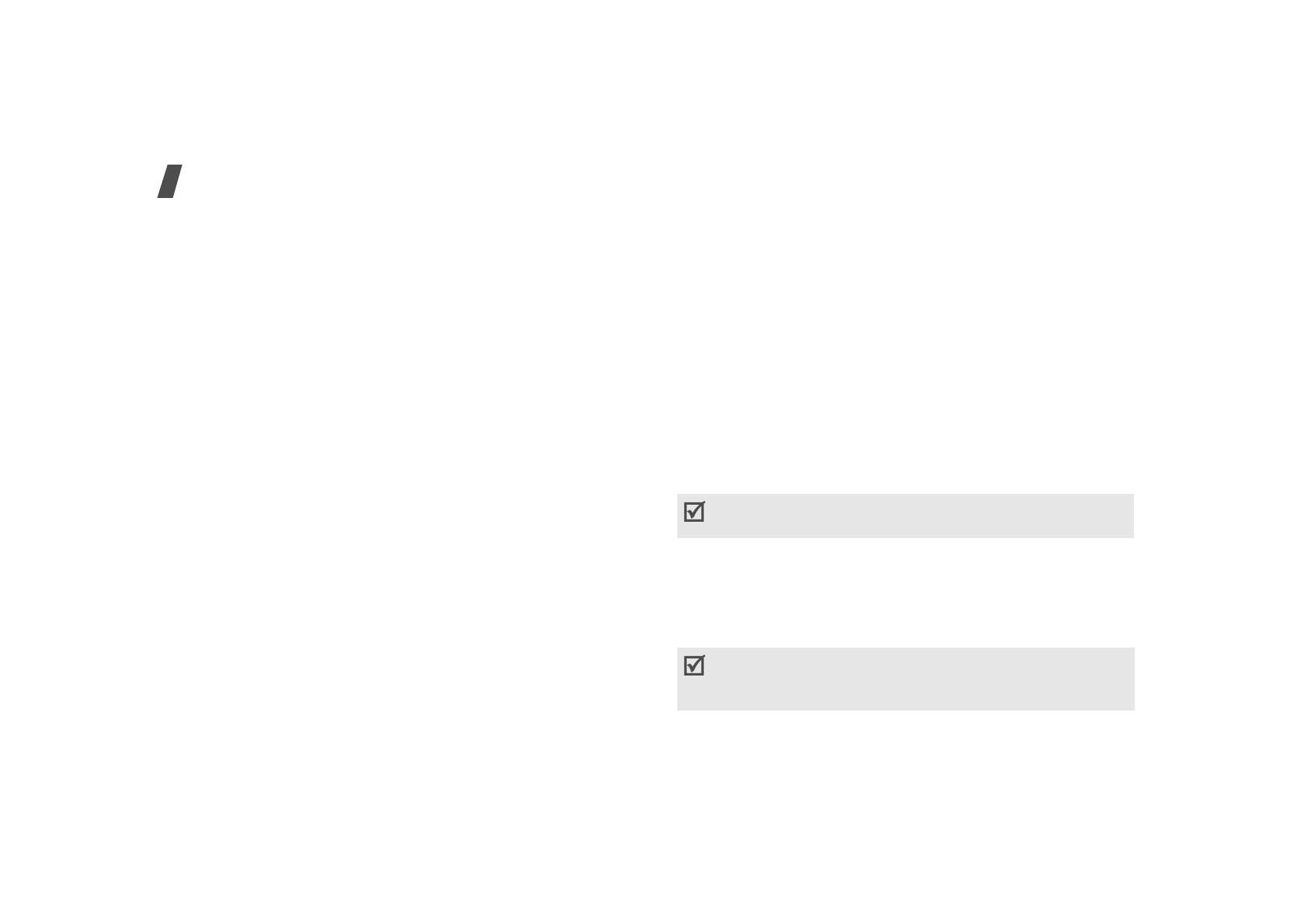
Task: Uncheck the first note's checkbox icon
Action: pyautogui.click(x=694, y=512)
